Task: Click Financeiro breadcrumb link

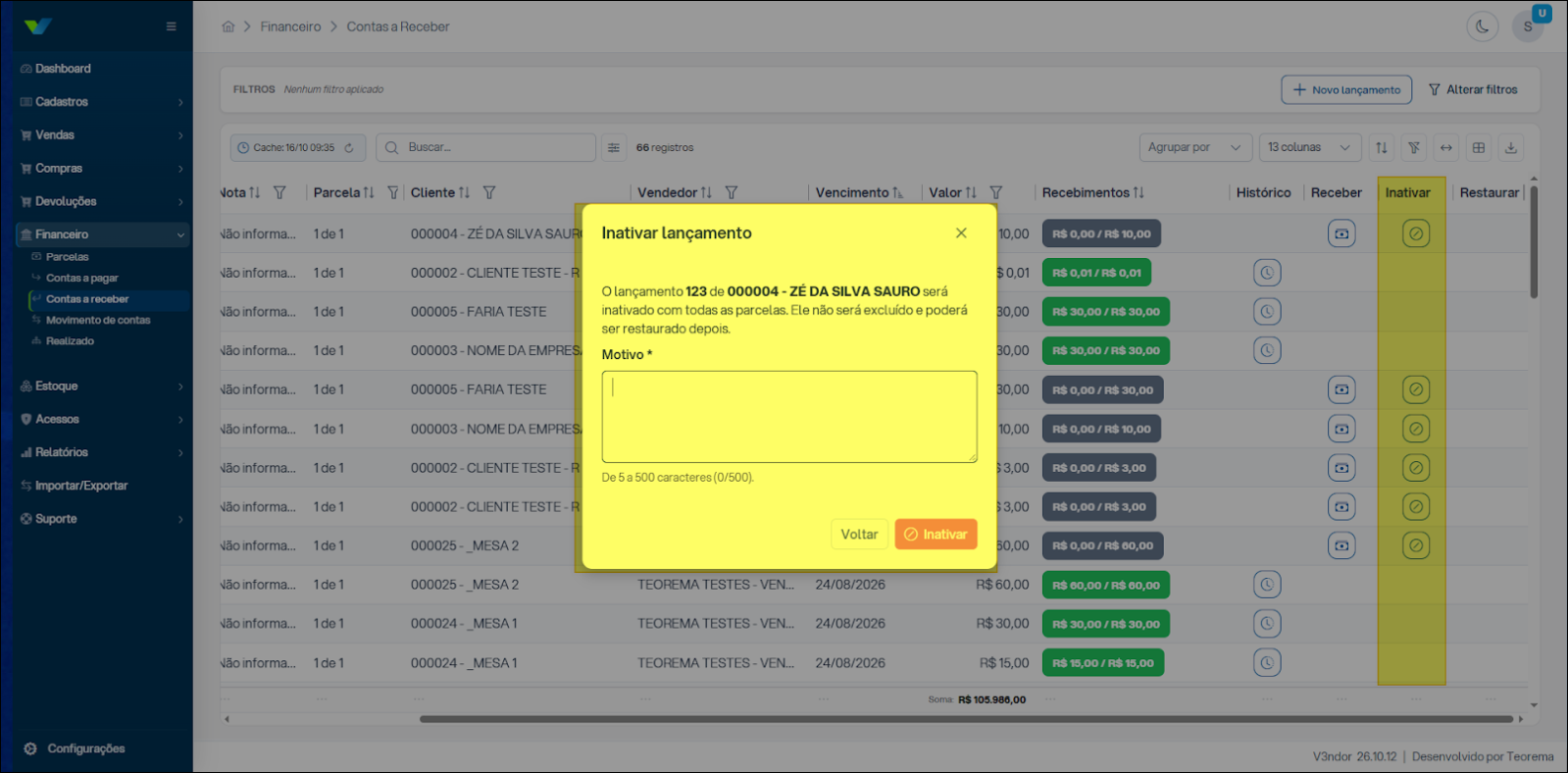Action: point(290,26)
